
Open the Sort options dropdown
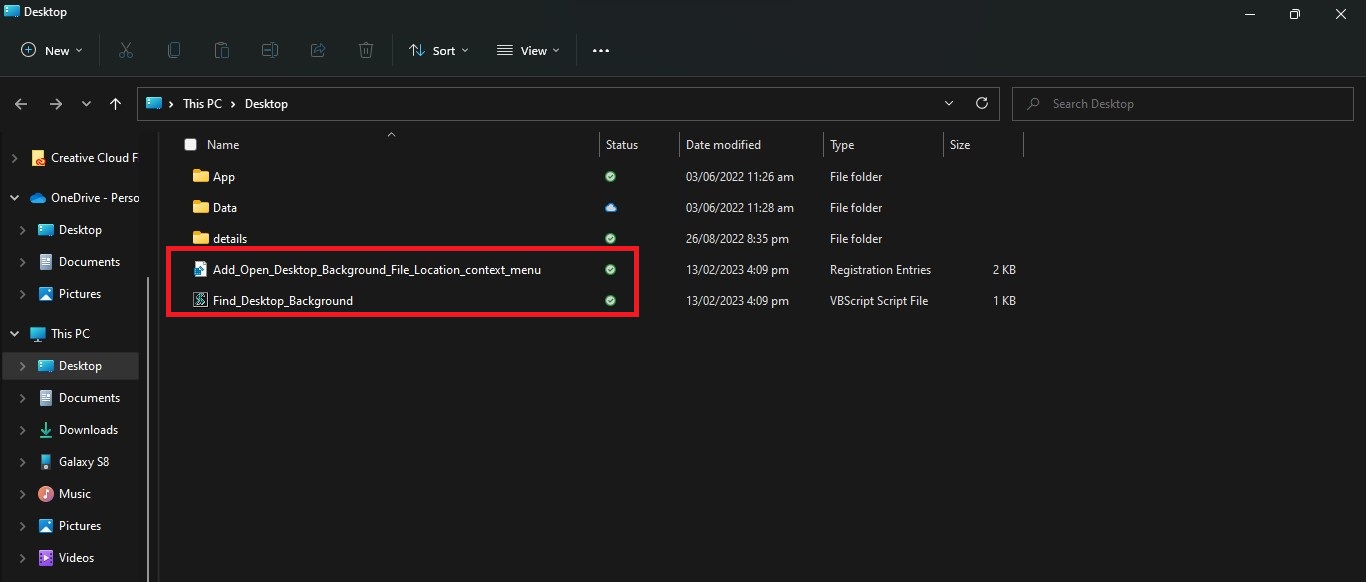[438, 50]
